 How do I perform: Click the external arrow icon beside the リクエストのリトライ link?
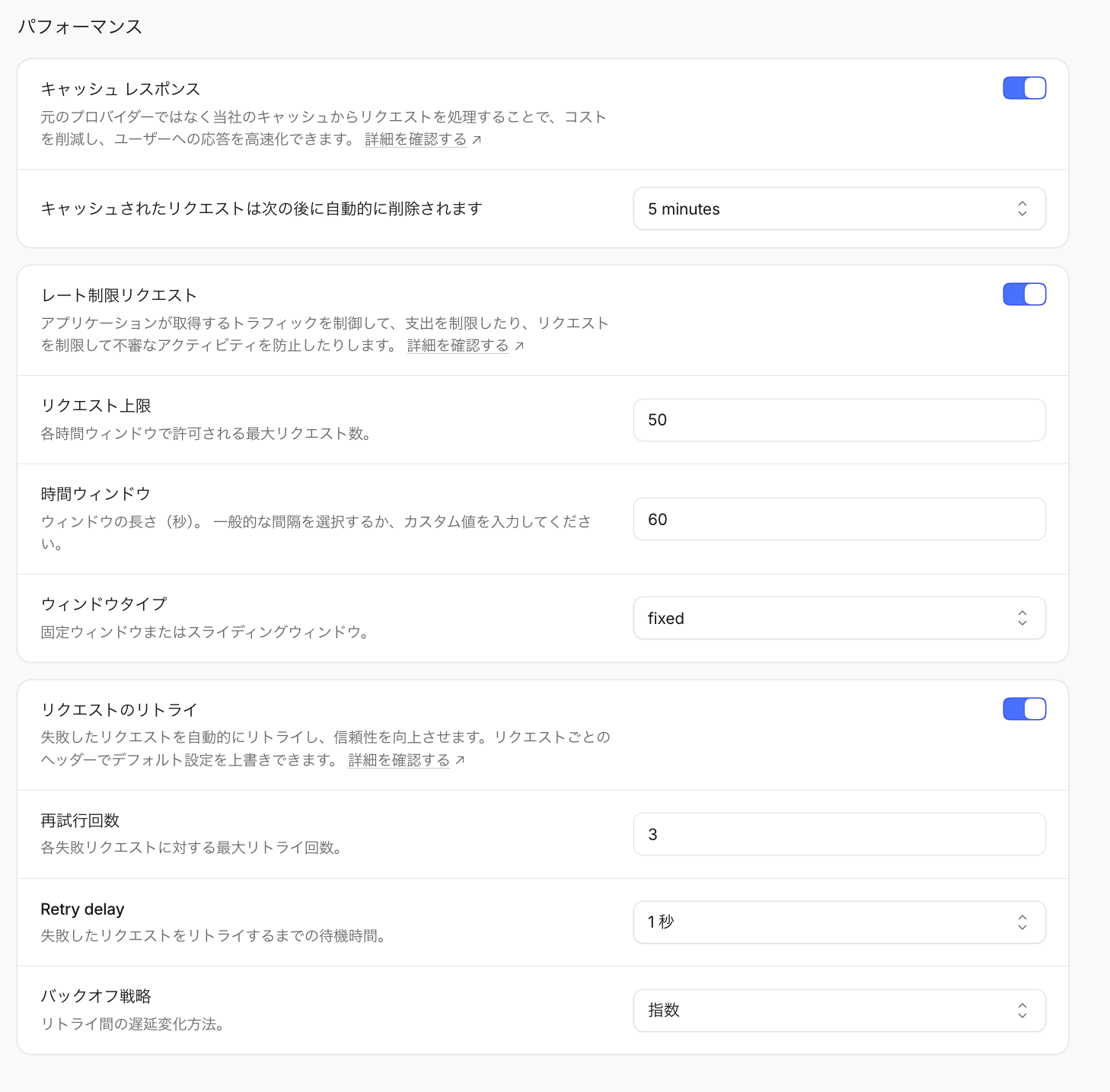point(460,760)
